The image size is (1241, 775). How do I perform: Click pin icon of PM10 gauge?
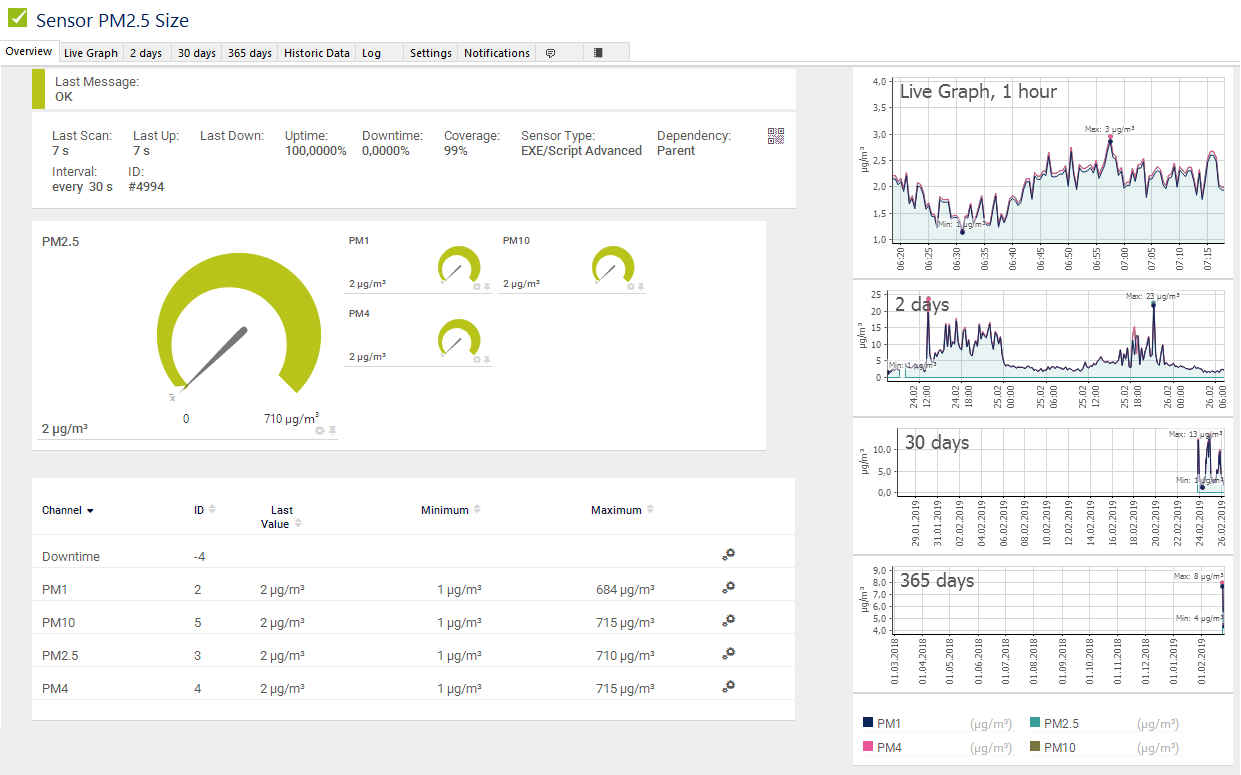pos(641,287)
